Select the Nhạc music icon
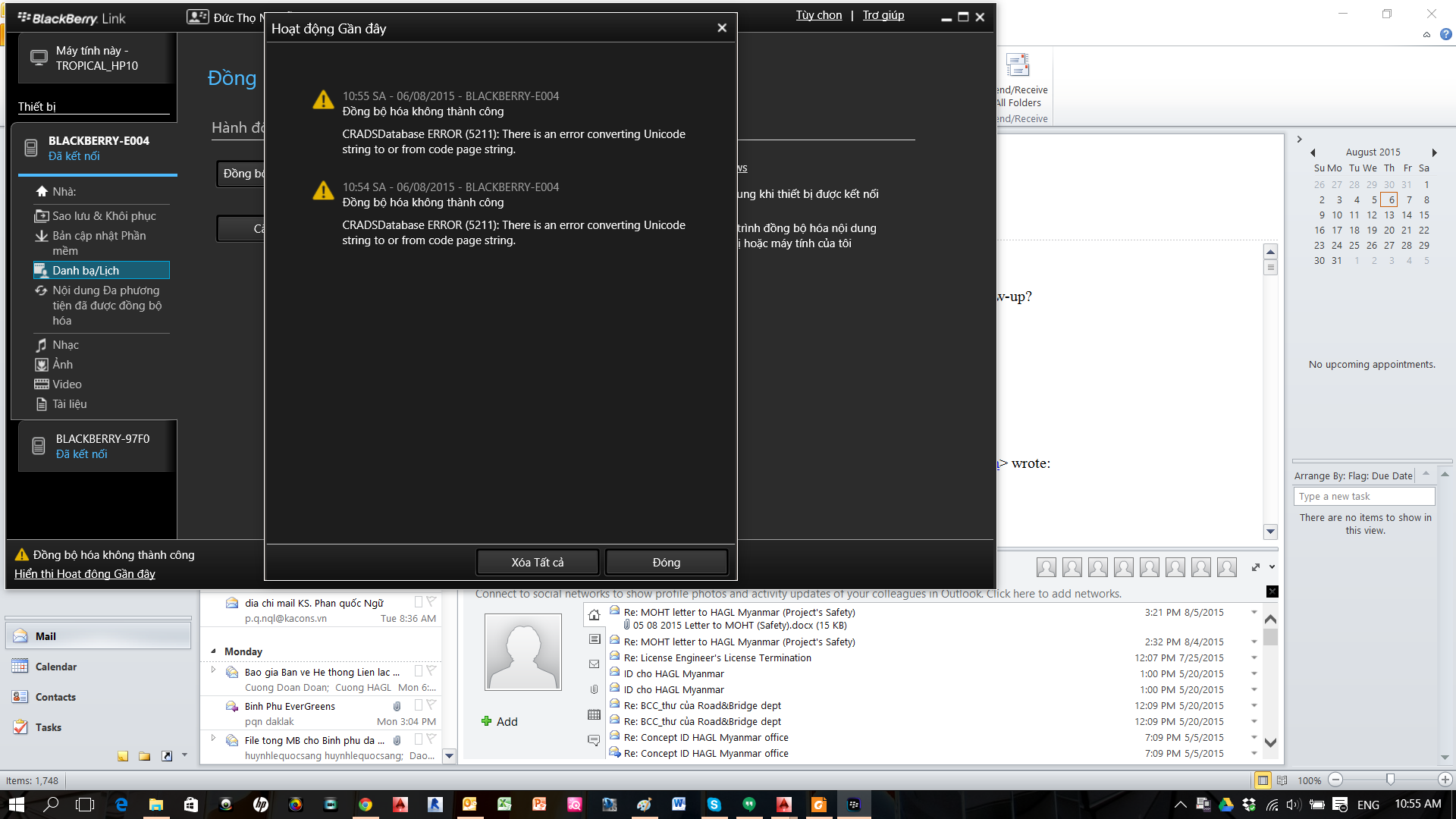The image size is (1456, 819). pyautogui.click(x=42, y=345)
